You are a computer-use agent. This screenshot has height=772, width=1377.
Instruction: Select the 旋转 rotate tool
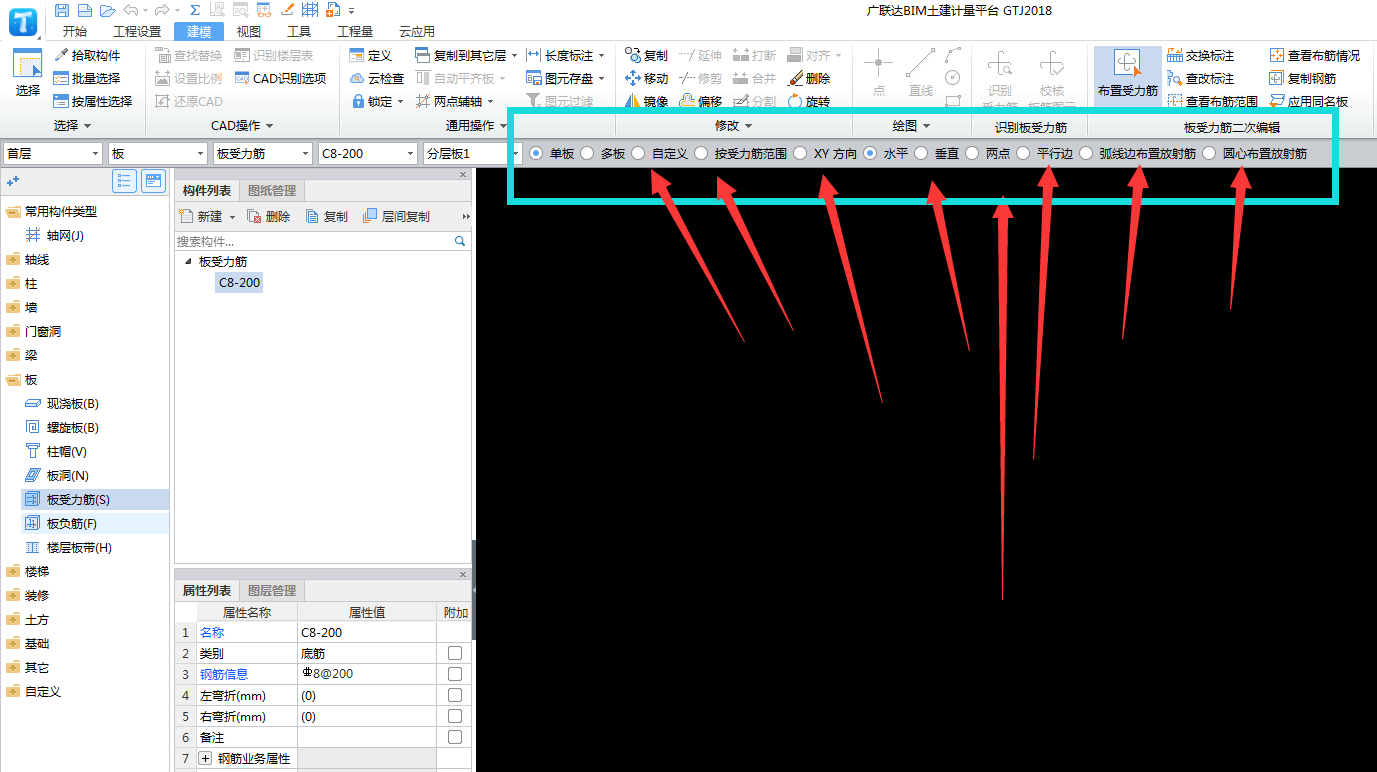pyautogui.click(x=809, y=101)
